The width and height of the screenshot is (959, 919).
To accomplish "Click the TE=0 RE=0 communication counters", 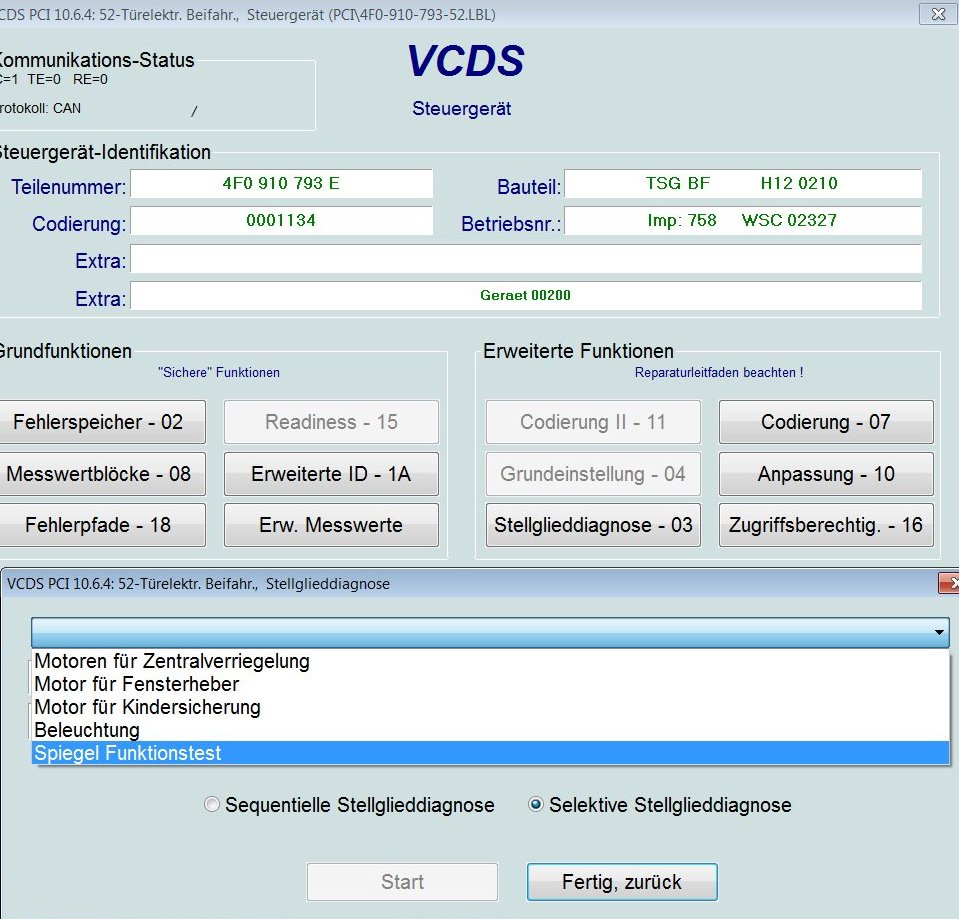I will [67, 79].
